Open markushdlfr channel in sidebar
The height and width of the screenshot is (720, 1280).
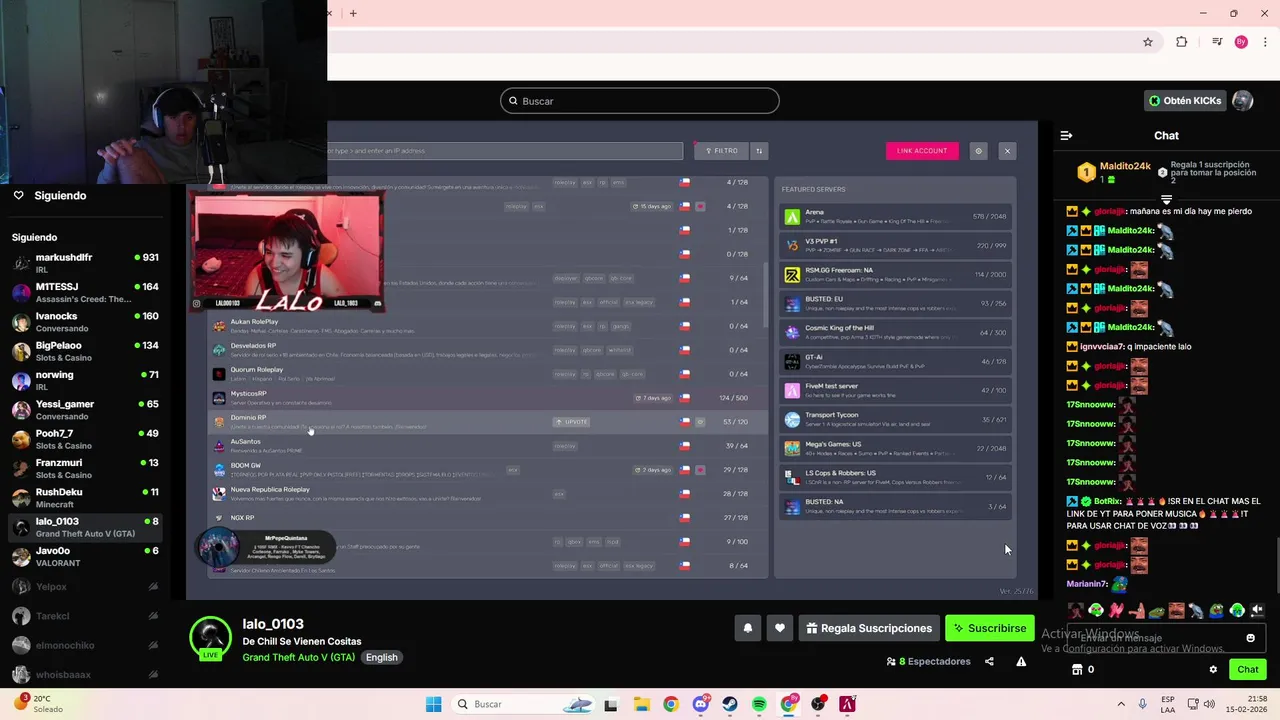(85, 263)
